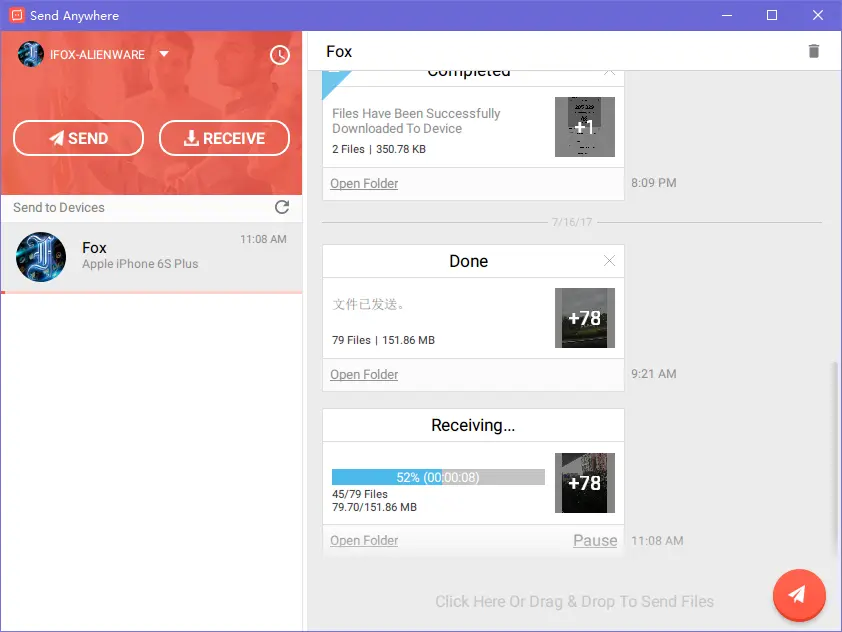842x632 pixels.
Task: Dismiss the Done transfer card
Action: [x=609, y=261]
